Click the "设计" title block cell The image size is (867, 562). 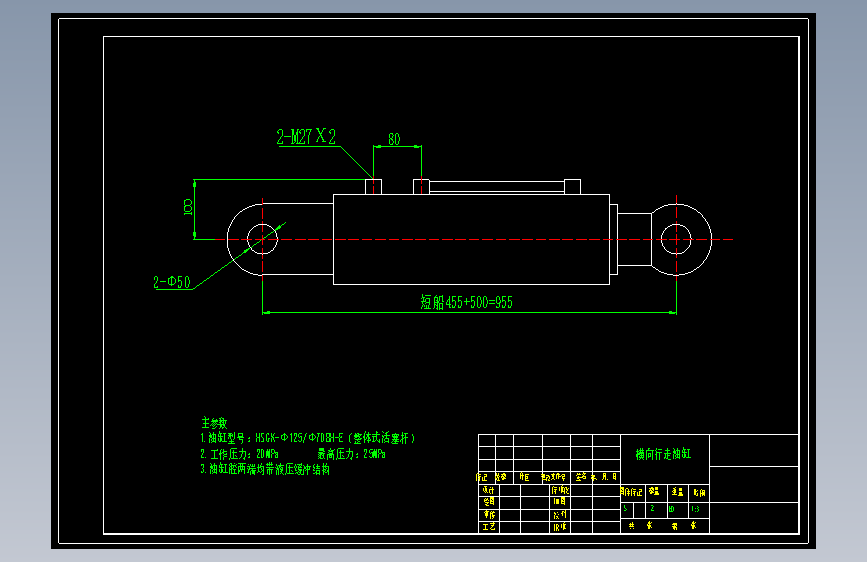[489, 490]
